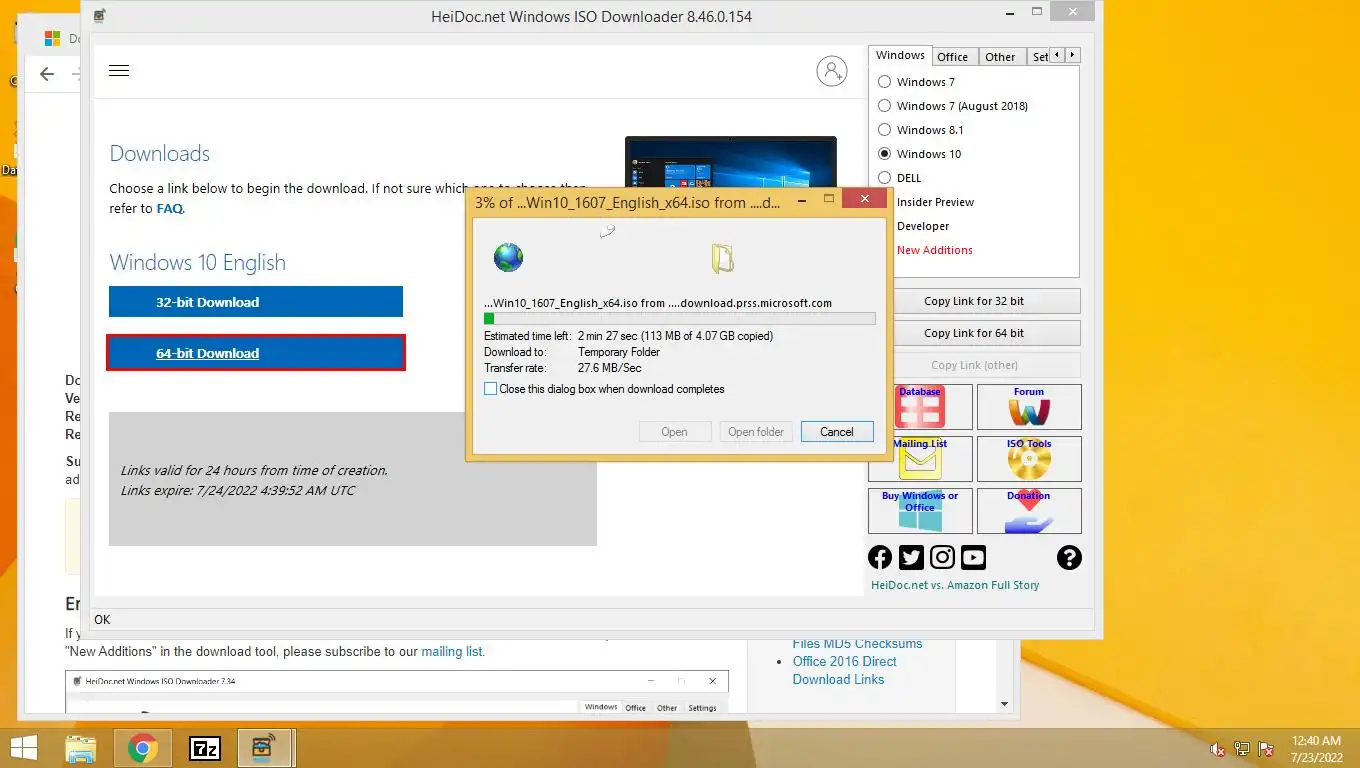Image resolution: width=1360 pixels, height=768 pixels.
Task: Click the download progress bar
Action: click(x=680, y=319)
